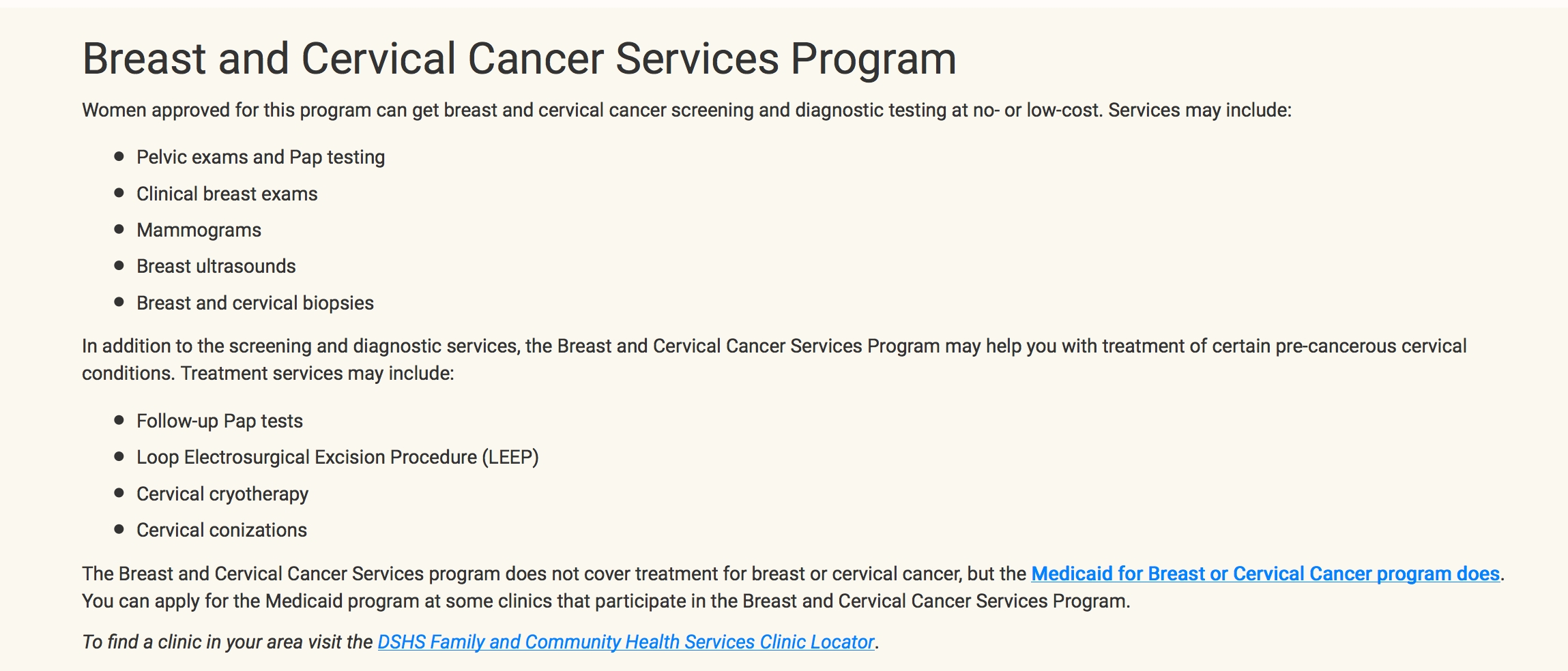Select the Cervical conizations list item
1568x671 pixels.
[222, 531]
